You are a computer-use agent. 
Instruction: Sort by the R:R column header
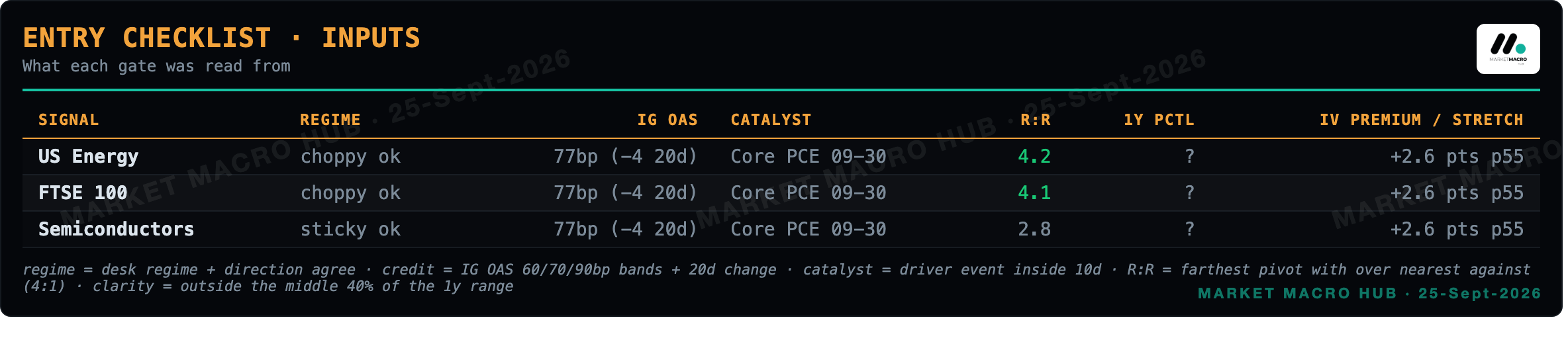click(1036, 120)
